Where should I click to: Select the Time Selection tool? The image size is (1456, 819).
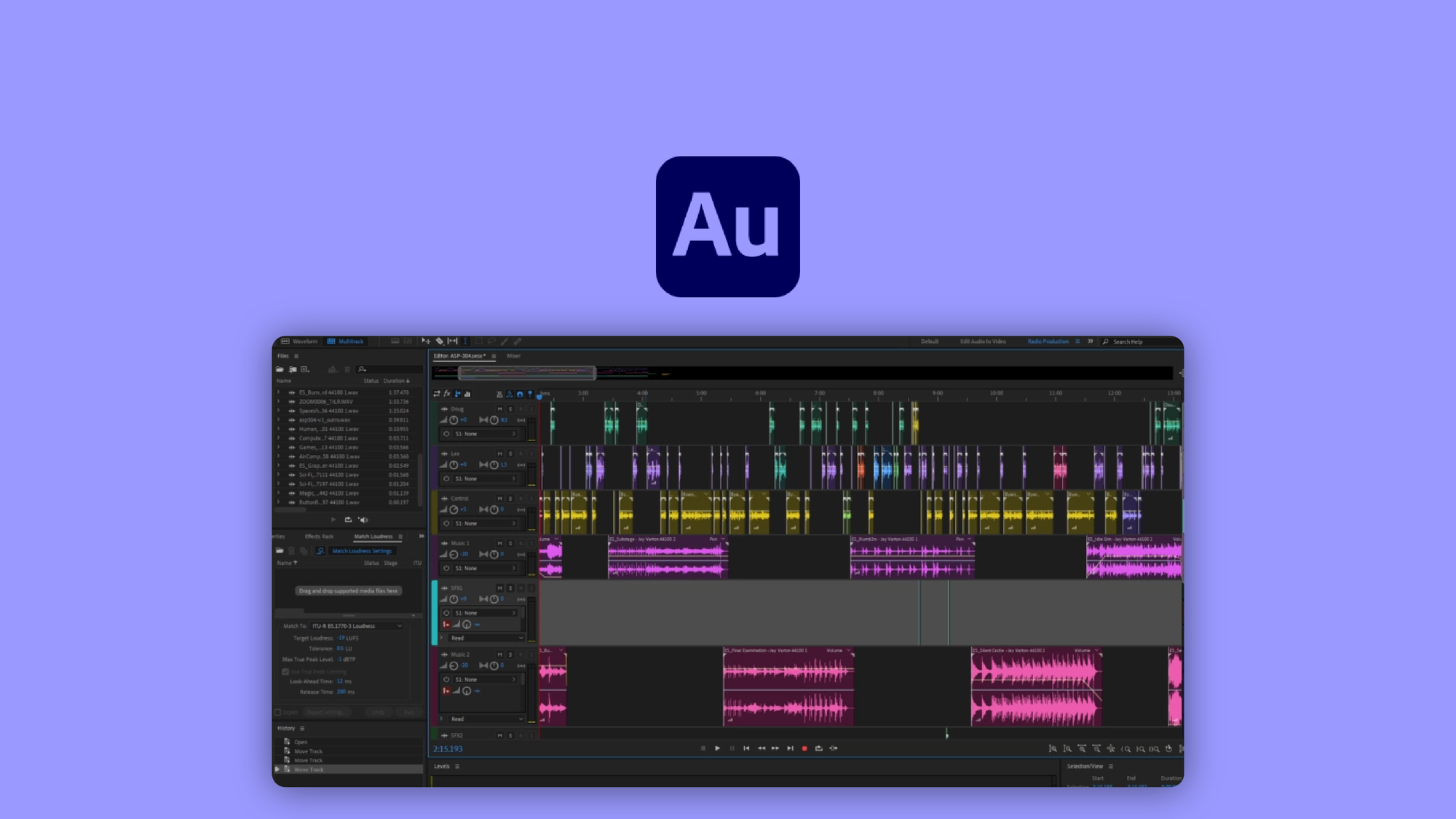pos(465,341)
